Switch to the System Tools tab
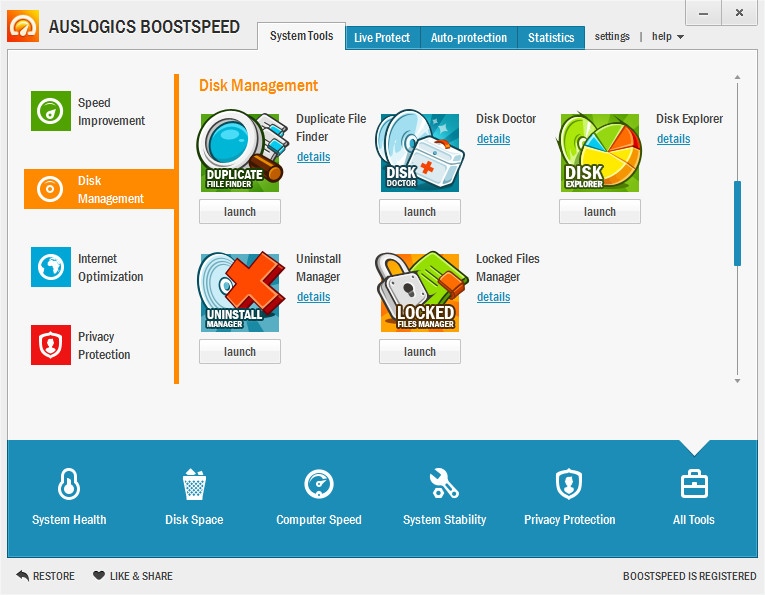Image resolution: width=765 pixels, height=595 pixels. pos(302,36)
